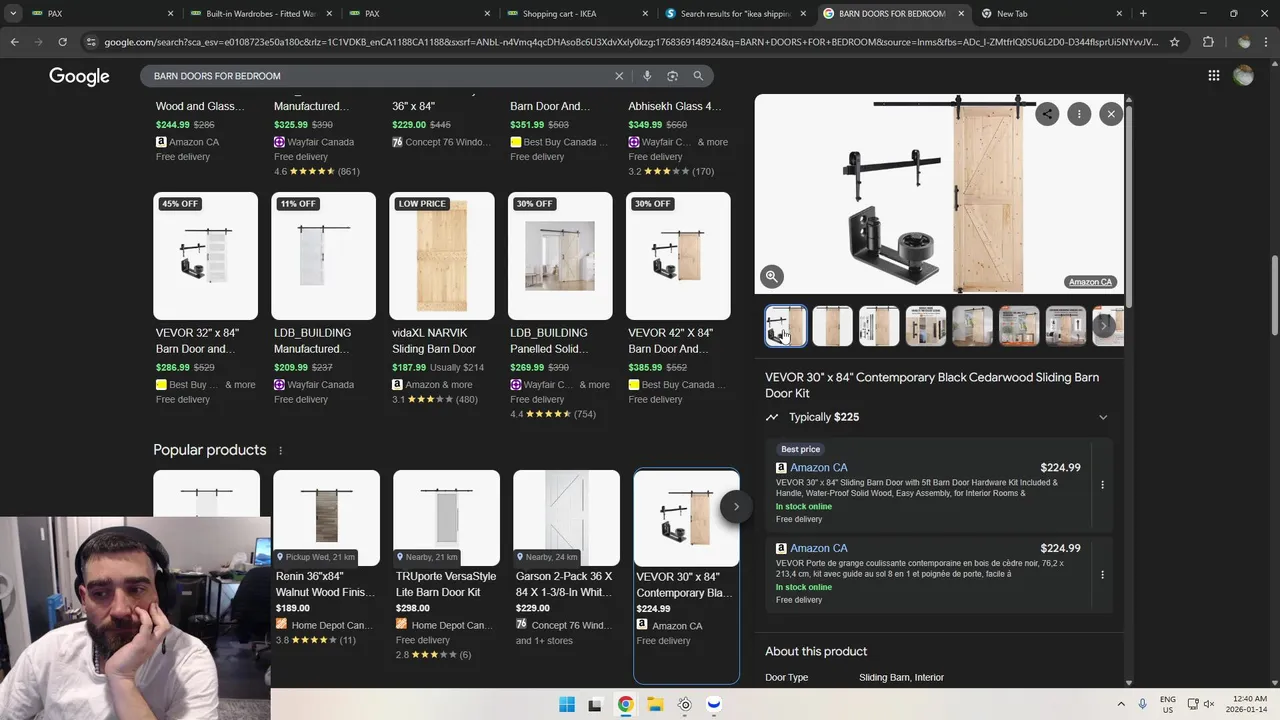Click the "About this product" heading
The height and width of the screenshot is (720, 1280).
[816, 652]
